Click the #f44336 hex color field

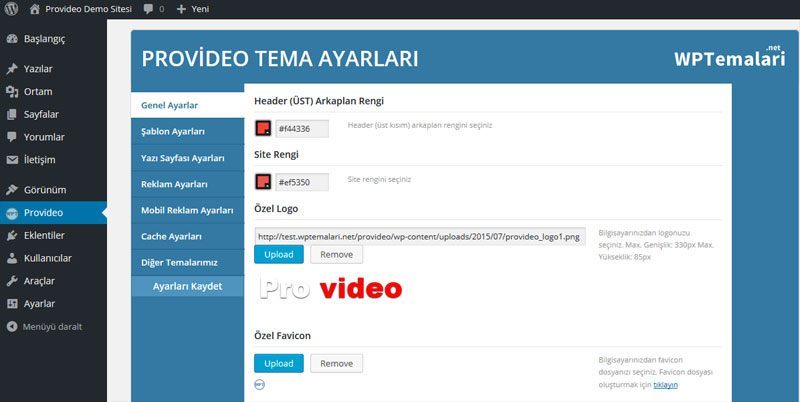point(302,129)
